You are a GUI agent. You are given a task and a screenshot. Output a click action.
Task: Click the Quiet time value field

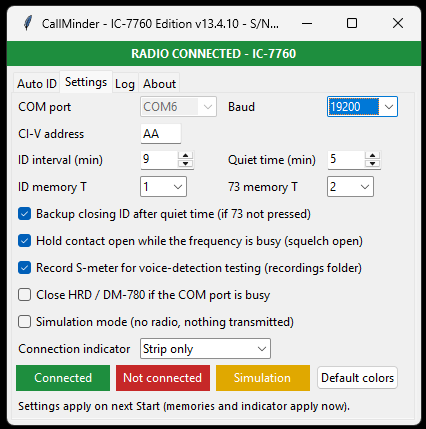tap(346, 160)
